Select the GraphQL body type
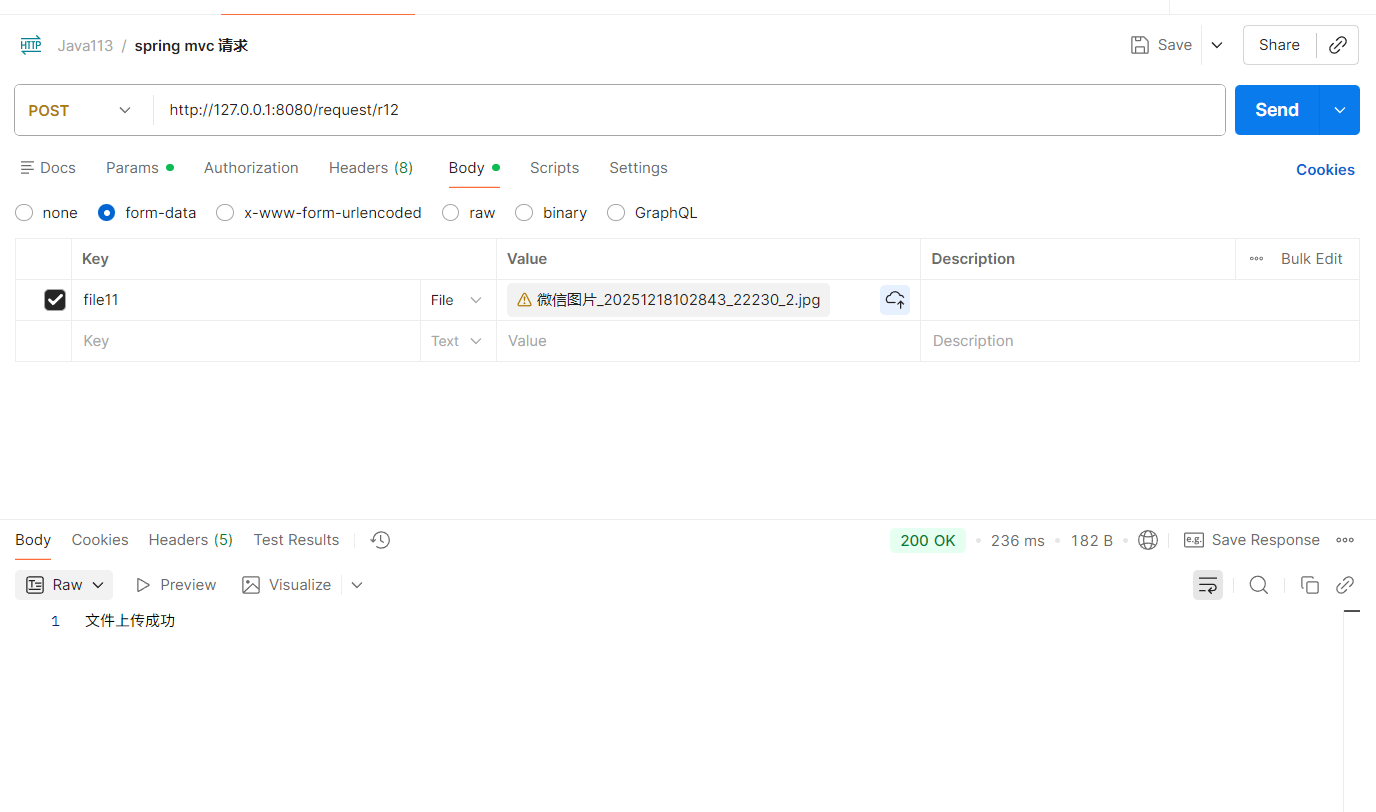This screenshot has height=812, width=1376. (x=616, y=213)
